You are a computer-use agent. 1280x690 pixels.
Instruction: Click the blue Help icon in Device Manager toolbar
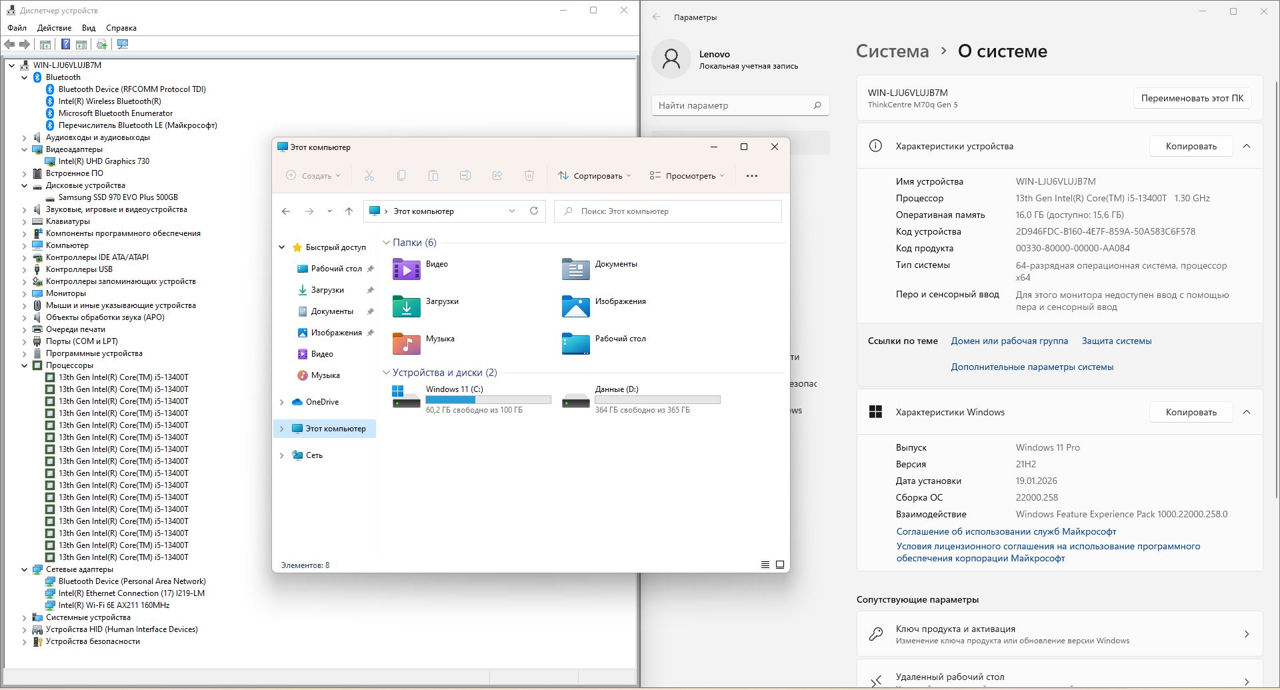[66, 45]
